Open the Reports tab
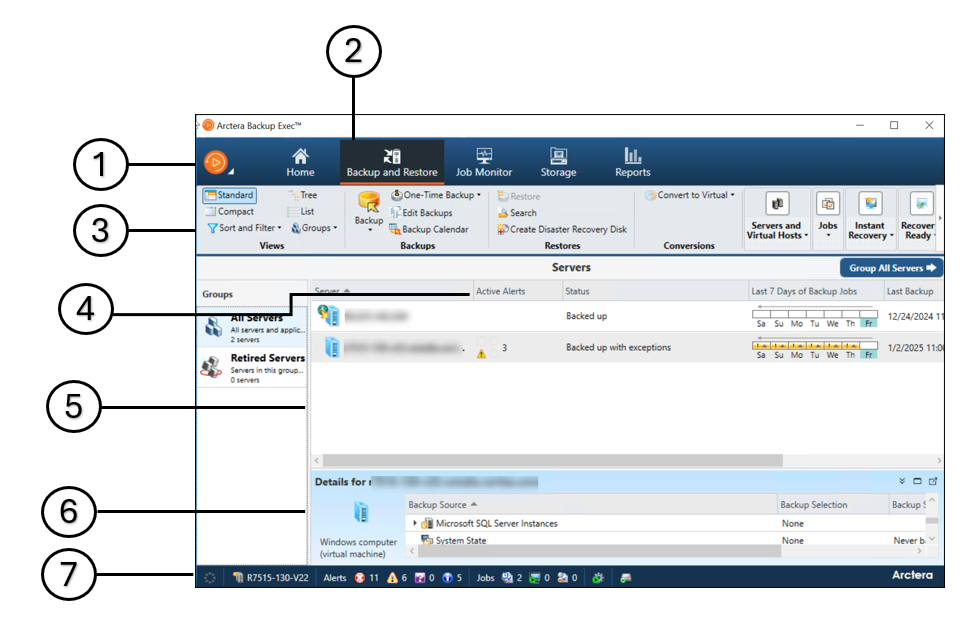Image resolution: width=966 pixels, height=618 pixels. click(633, 163)
